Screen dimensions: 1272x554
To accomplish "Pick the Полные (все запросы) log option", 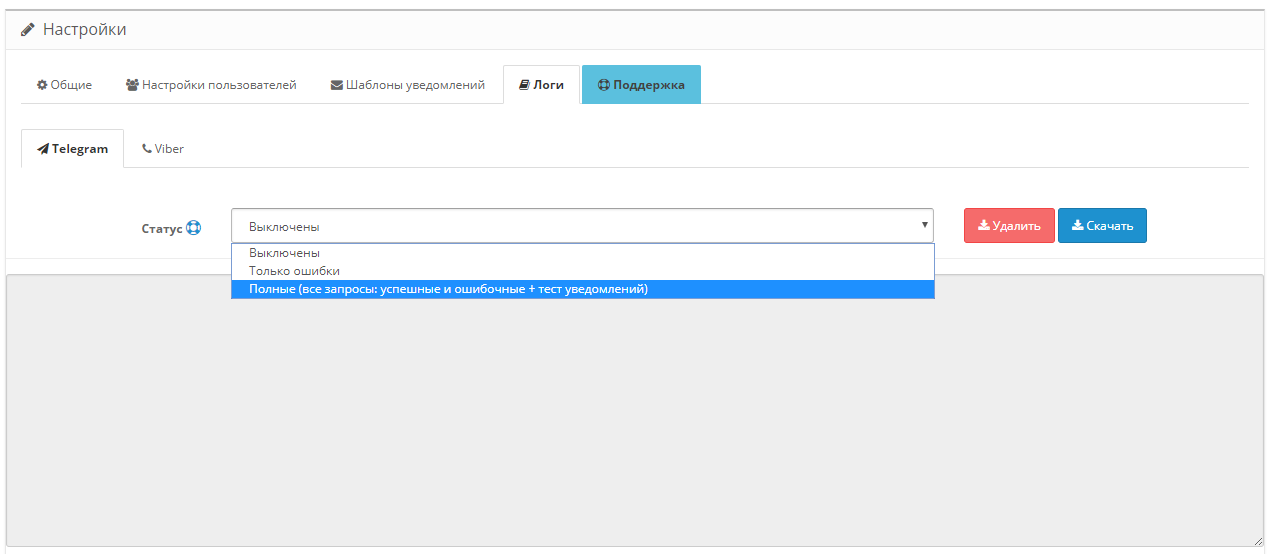I will 448,289.
